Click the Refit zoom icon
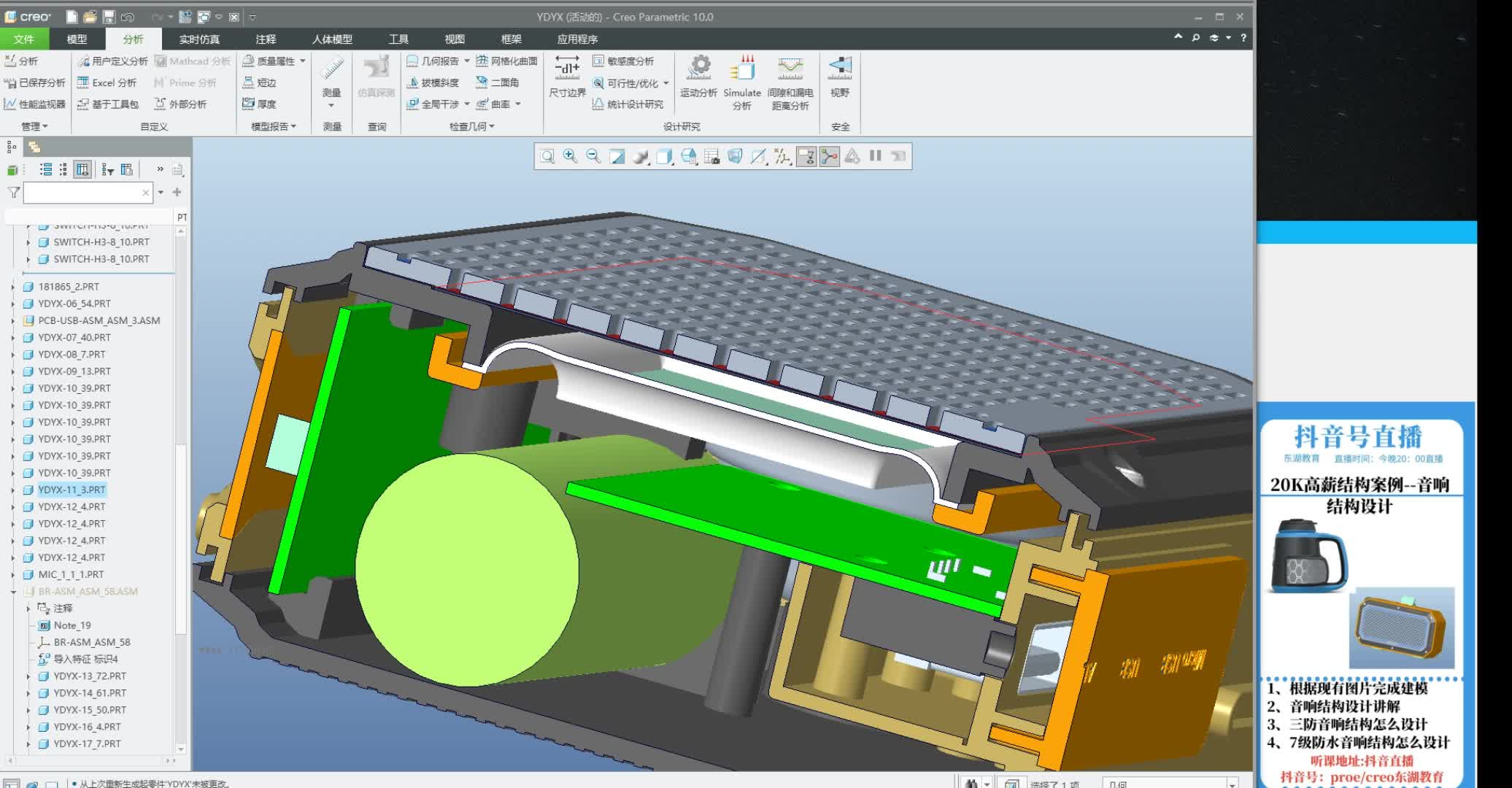The image size is (1512, 788). [x=547, y=156]
